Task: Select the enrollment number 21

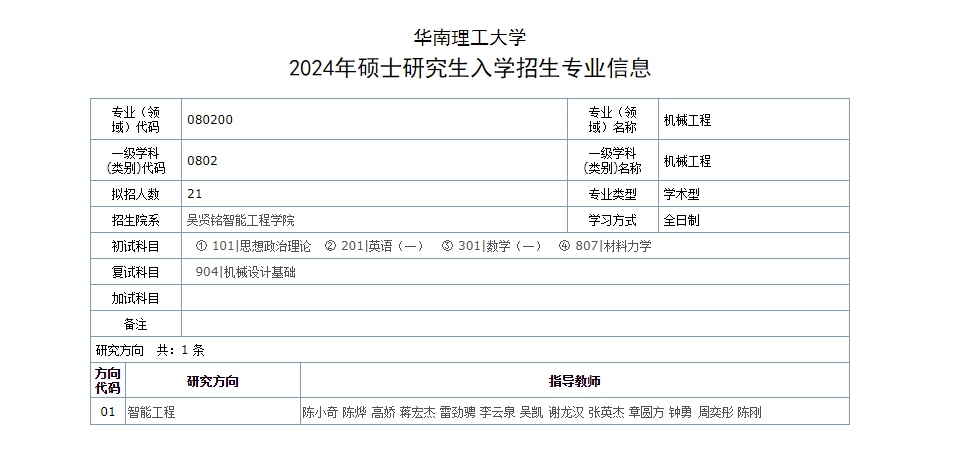Action: (x=194, y=194)
